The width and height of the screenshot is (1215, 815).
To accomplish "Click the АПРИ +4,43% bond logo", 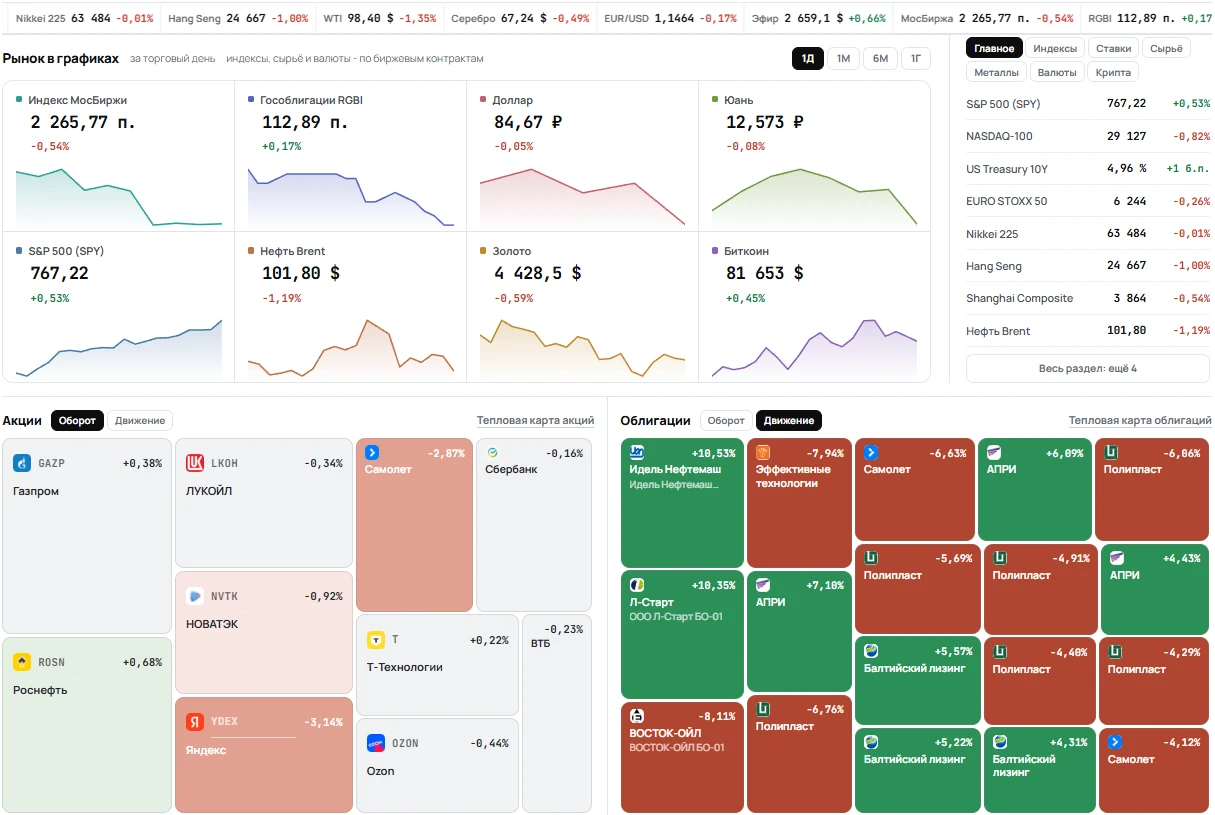I will [x=1117, y=558].
